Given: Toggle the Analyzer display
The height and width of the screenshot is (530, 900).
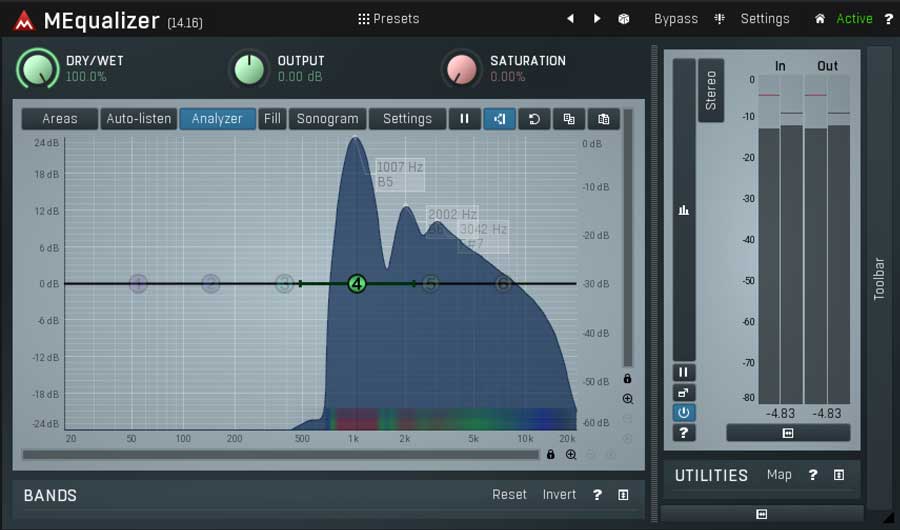Looking at the screenshot, I should point(217,119).
